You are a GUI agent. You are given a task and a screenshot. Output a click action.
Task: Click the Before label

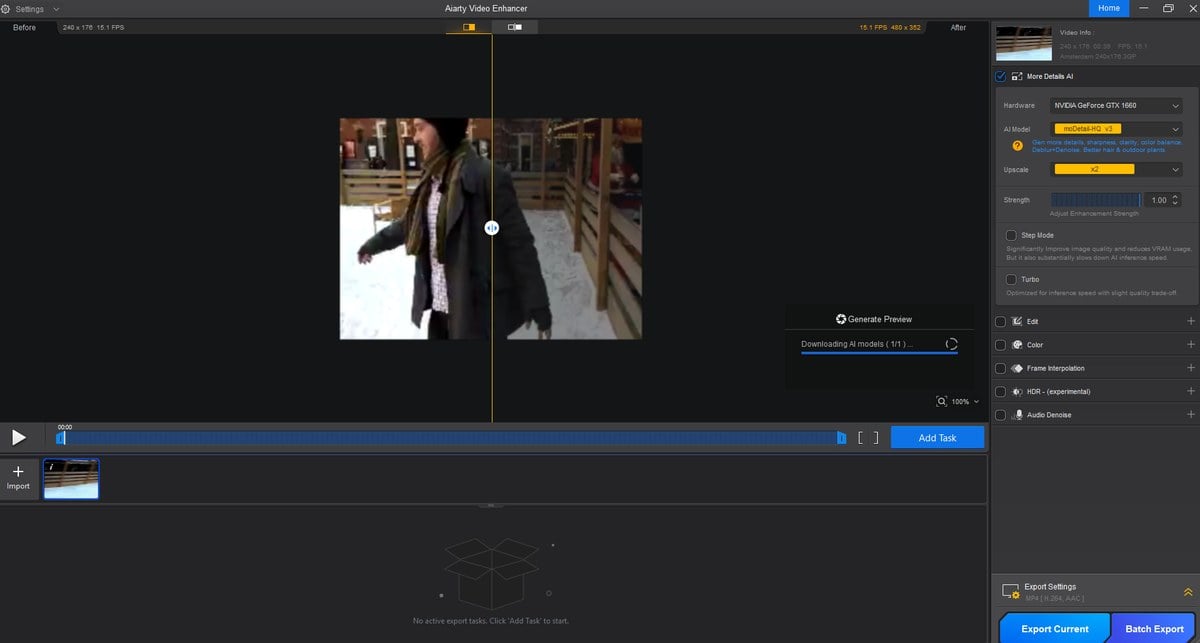pos(24,27)
